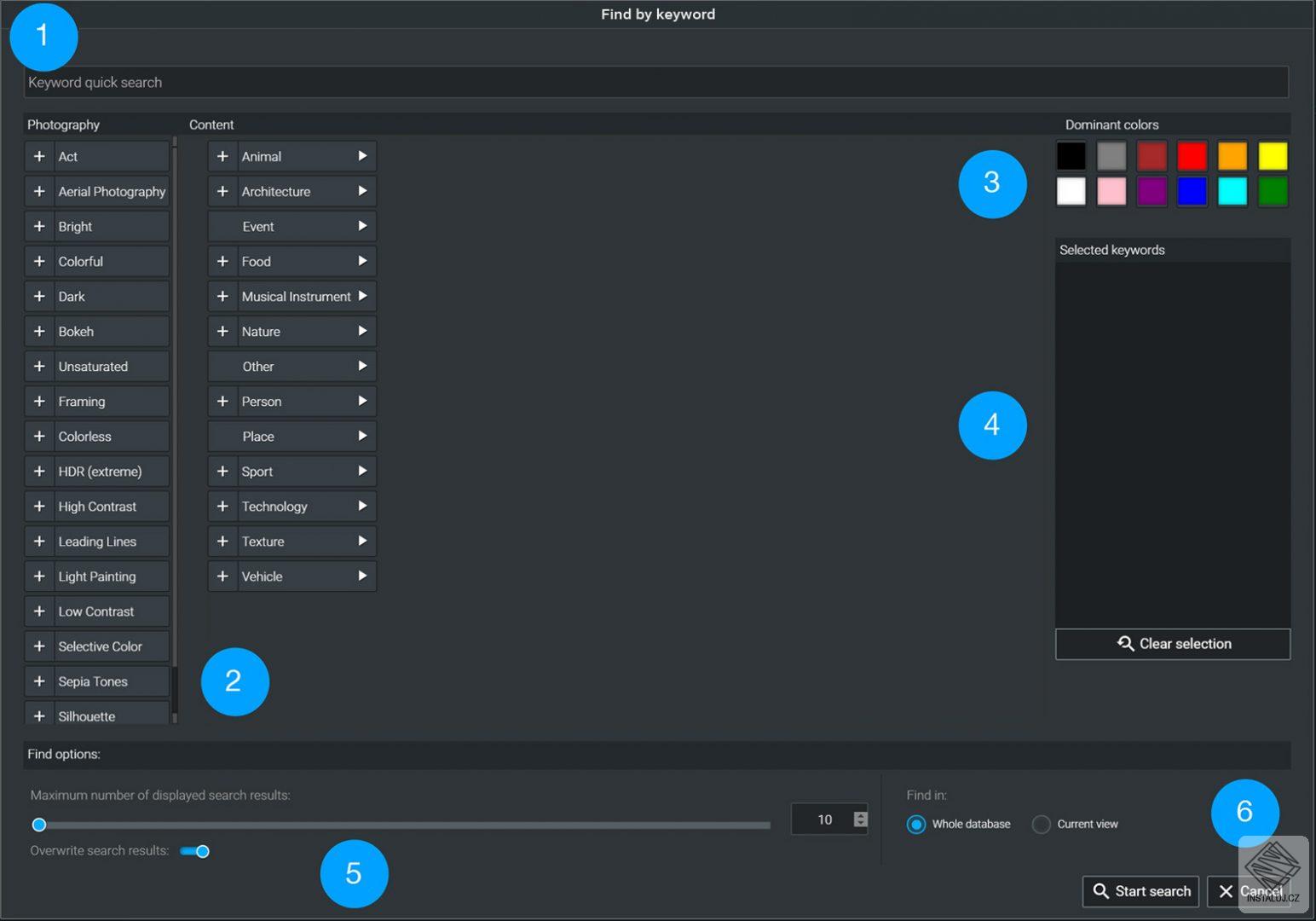Add Dark keyword using its plus icon

click(x=39, y=296)
